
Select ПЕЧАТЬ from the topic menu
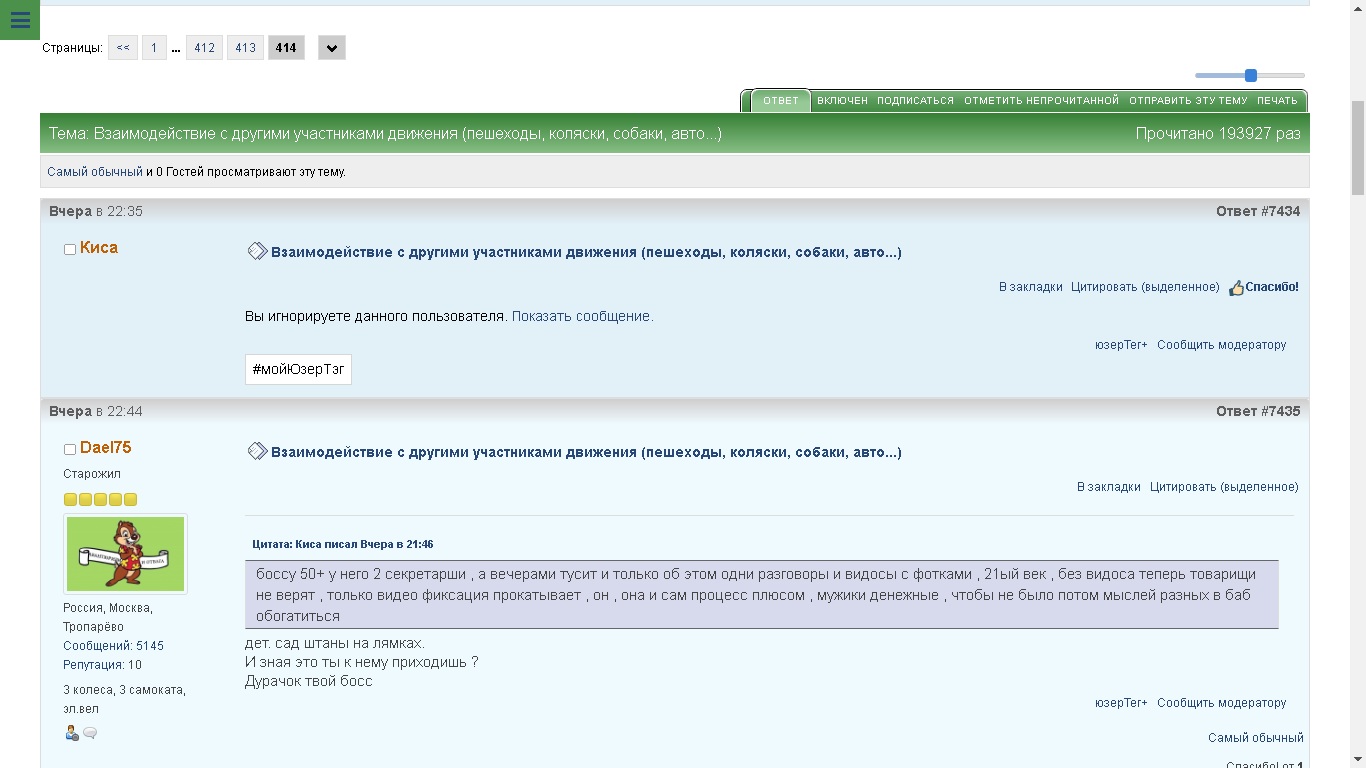pos(1277,101)
